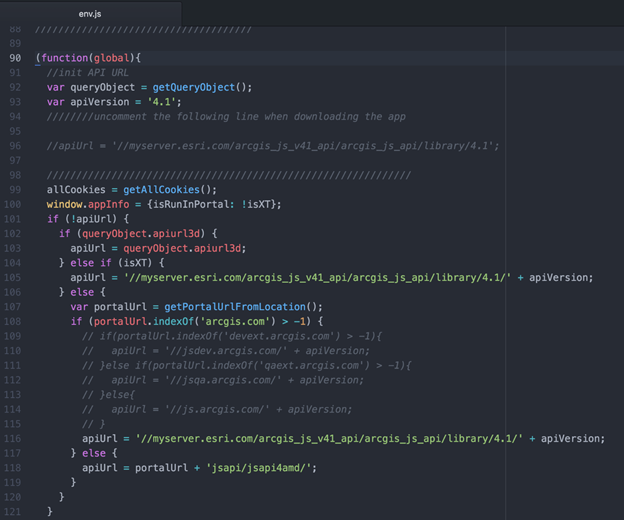Click the slash divider comment on line 98
Image resolution: width=624 pixels, height=520 pixels.
228,175
